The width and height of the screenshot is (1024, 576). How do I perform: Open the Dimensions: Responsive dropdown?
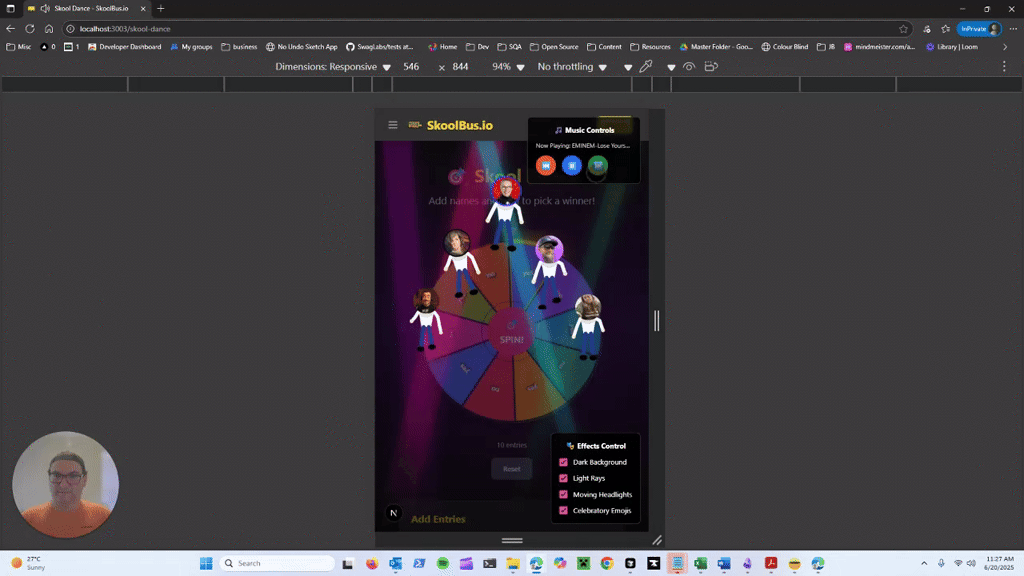333,67
